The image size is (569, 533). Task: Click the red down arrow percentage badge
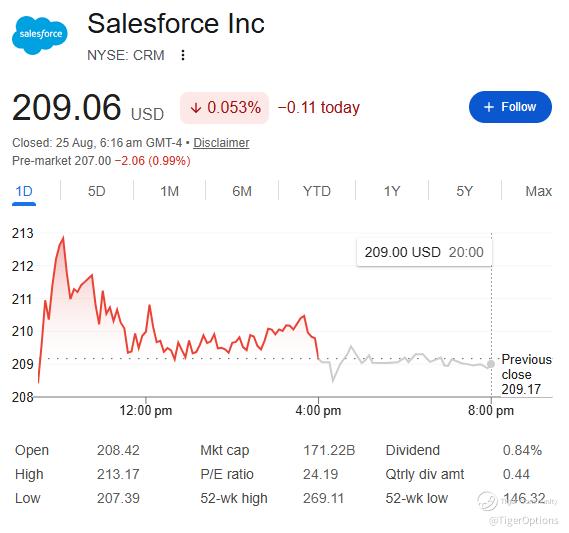(225, 108)
